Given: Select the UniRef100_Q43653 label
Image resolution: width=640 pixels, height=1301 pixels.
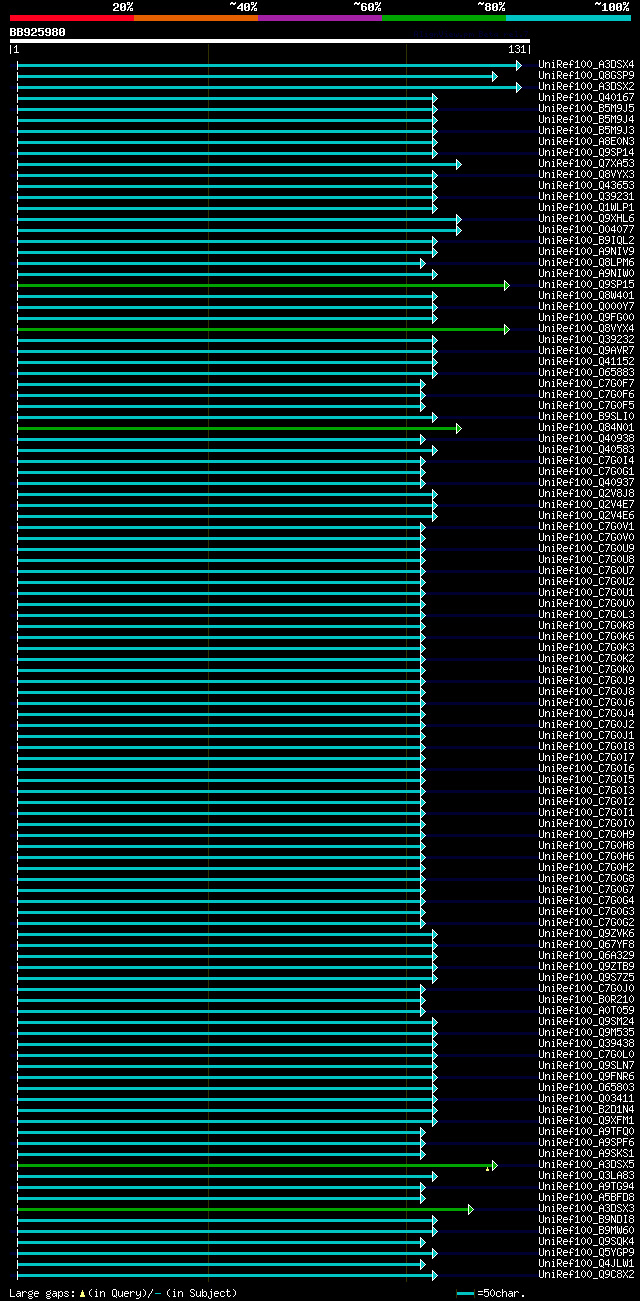Looking at the screenshot, I should 586,186.
